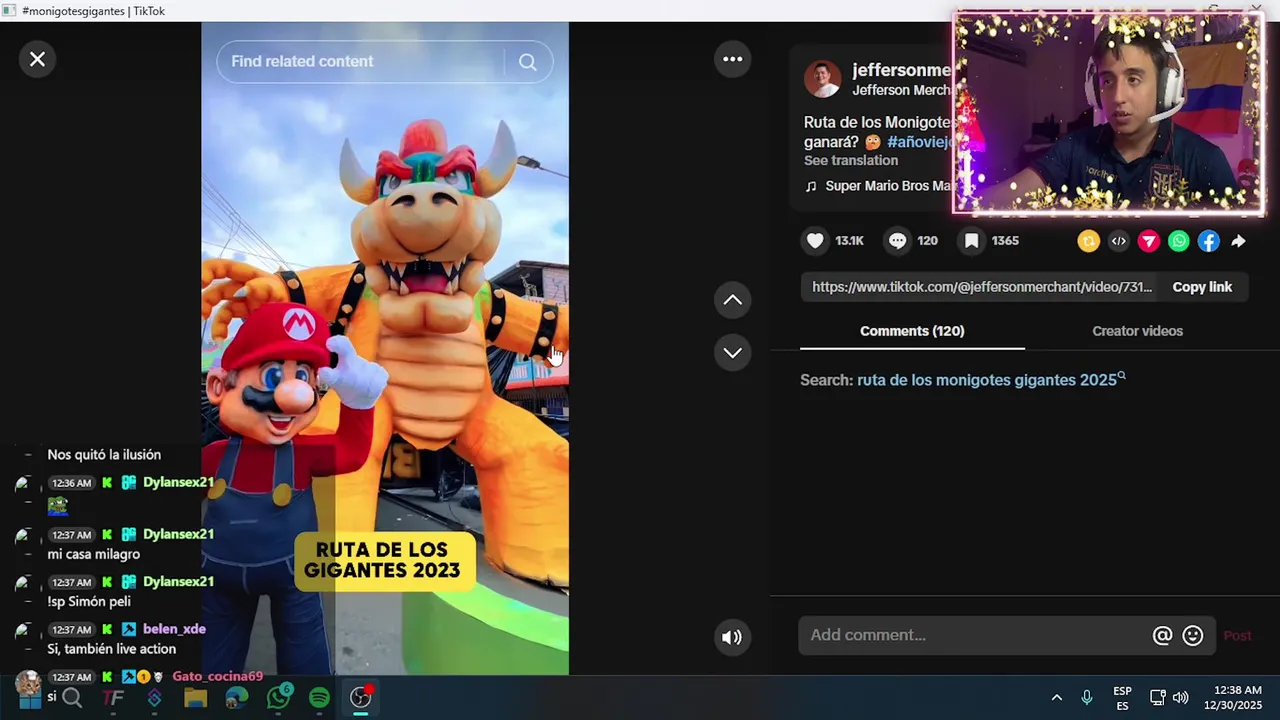The width and height of the screenshot is (1280, 720).
Task: Switch to Creator videos tab
Action: coord(1137,331)
